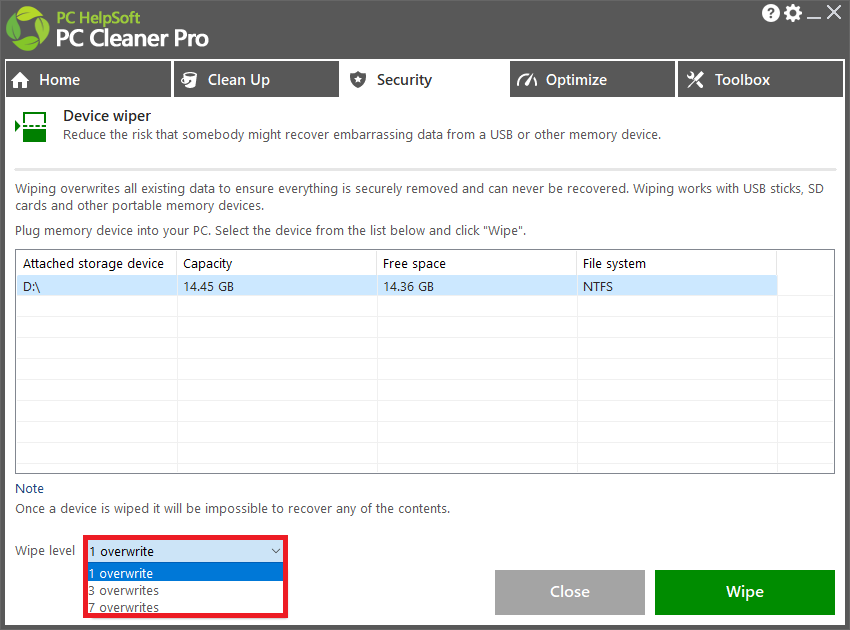
Task: Click the Clean Up bucket icon
Action: click(x=189, y=80)
